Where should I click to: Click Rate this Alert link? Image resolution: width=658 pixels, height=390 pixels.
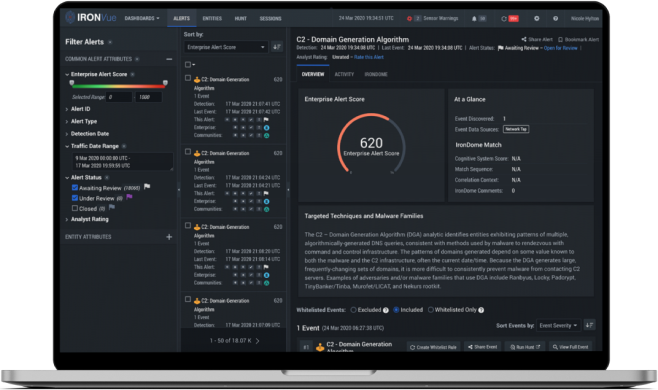coord(369,57)
